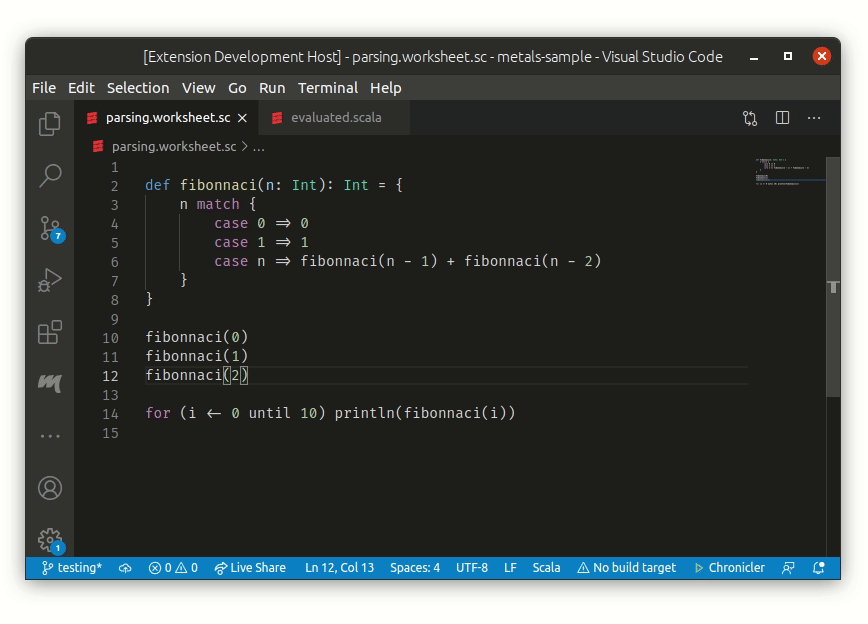Toggle Live Share session in status bar
868x624 pixels.
(250, 567)
